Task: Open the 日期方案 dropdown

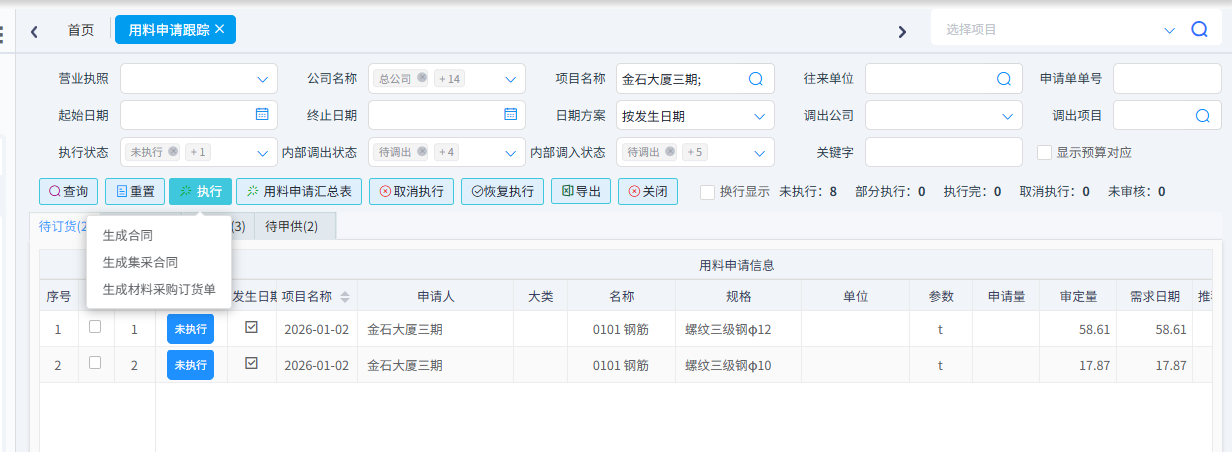Action: 758,116
